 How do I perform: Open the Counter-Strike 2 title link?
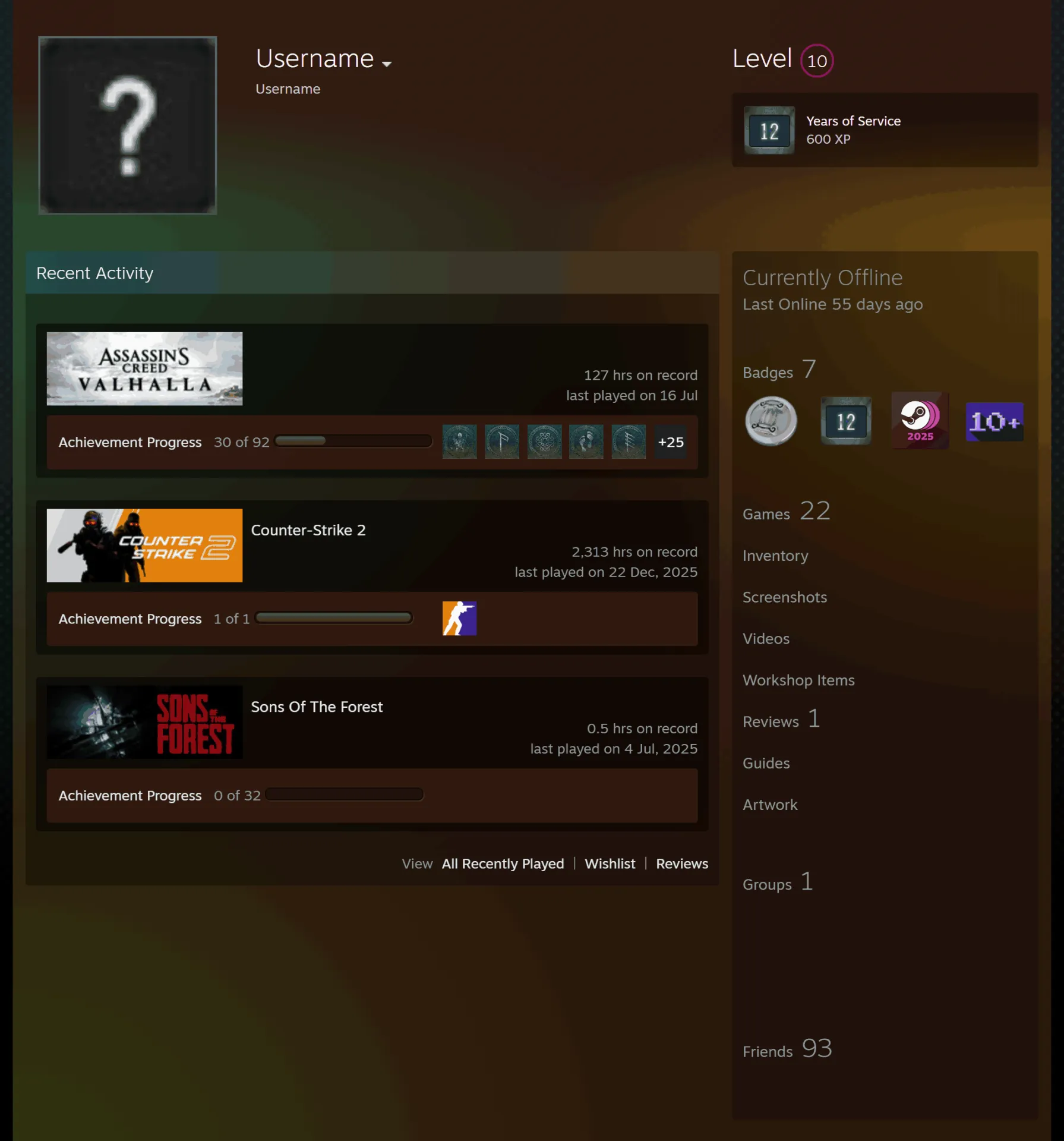click(x=308, y=530)
